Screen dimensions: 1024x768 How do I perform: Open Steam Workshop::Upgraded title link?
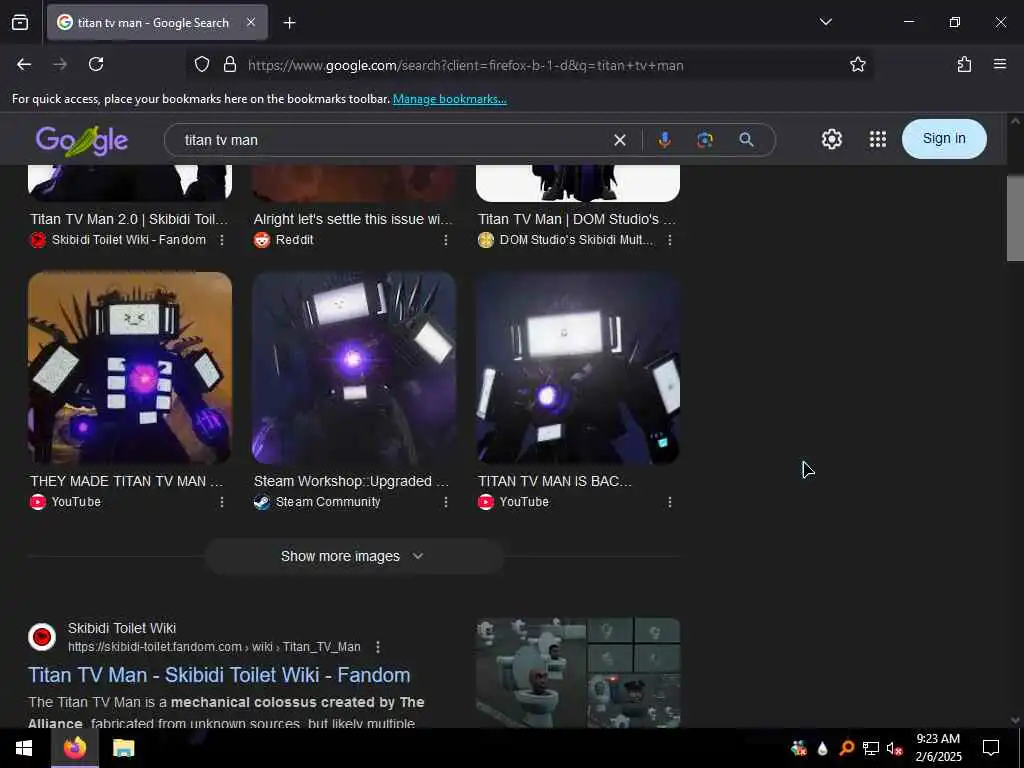tap(351, 481)
